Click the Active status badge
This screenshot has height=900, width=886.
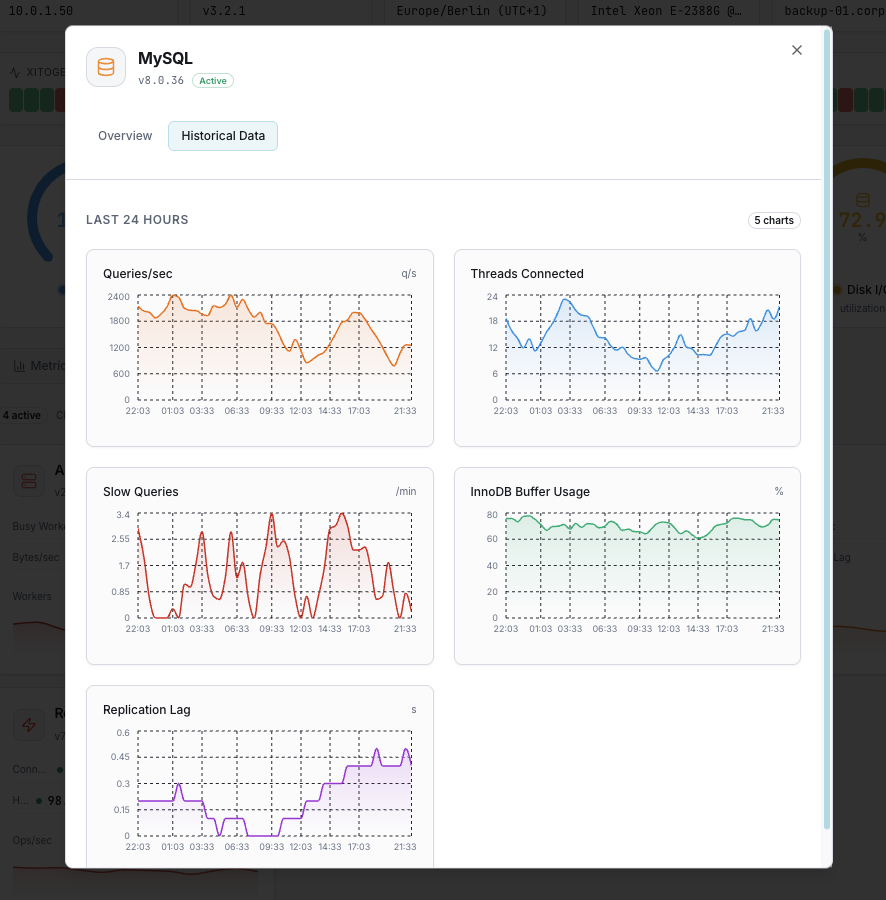(x=212, y=81)
